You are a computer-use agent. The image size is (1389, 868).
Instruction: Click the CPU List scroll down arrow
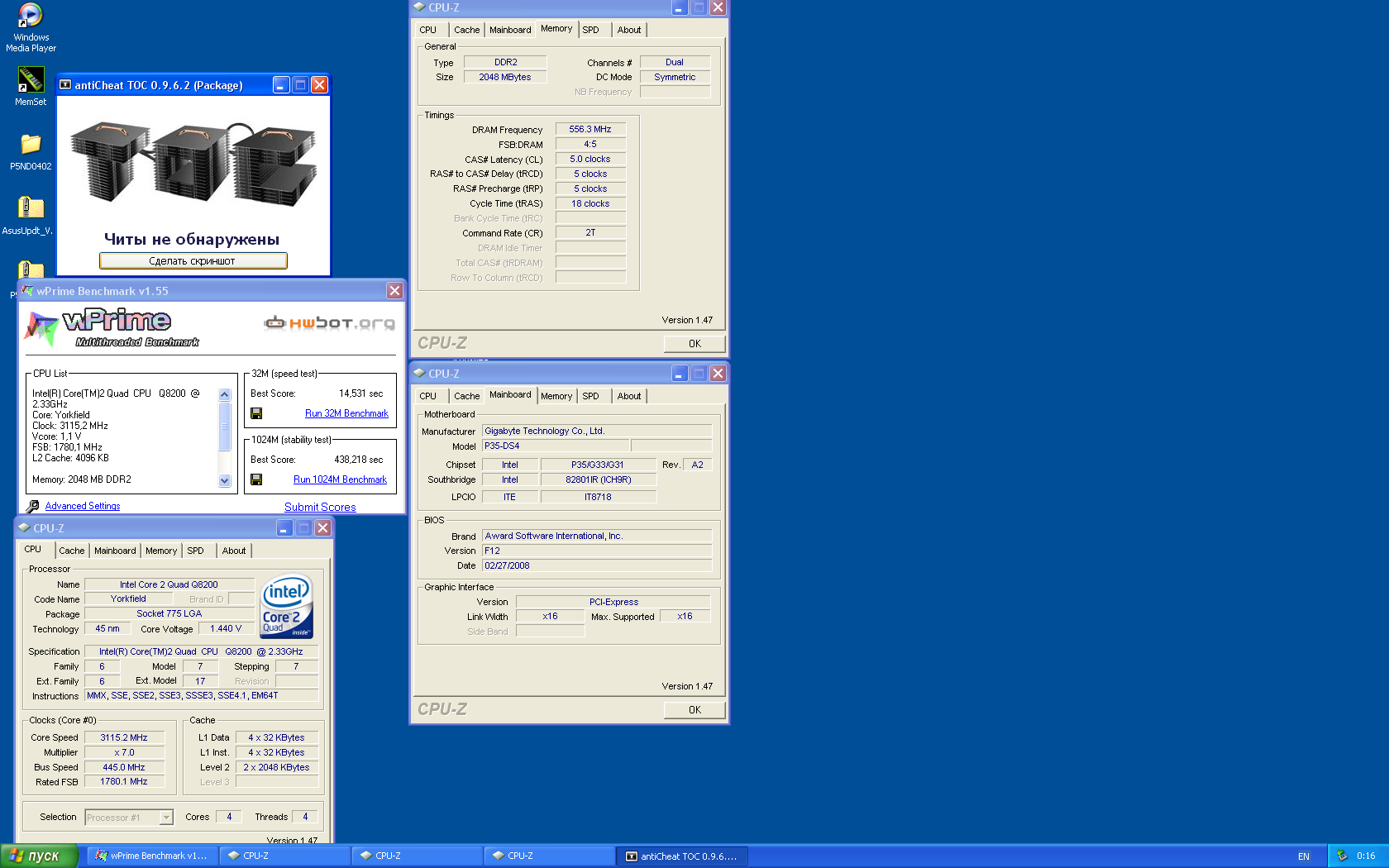tap(224, 480)
